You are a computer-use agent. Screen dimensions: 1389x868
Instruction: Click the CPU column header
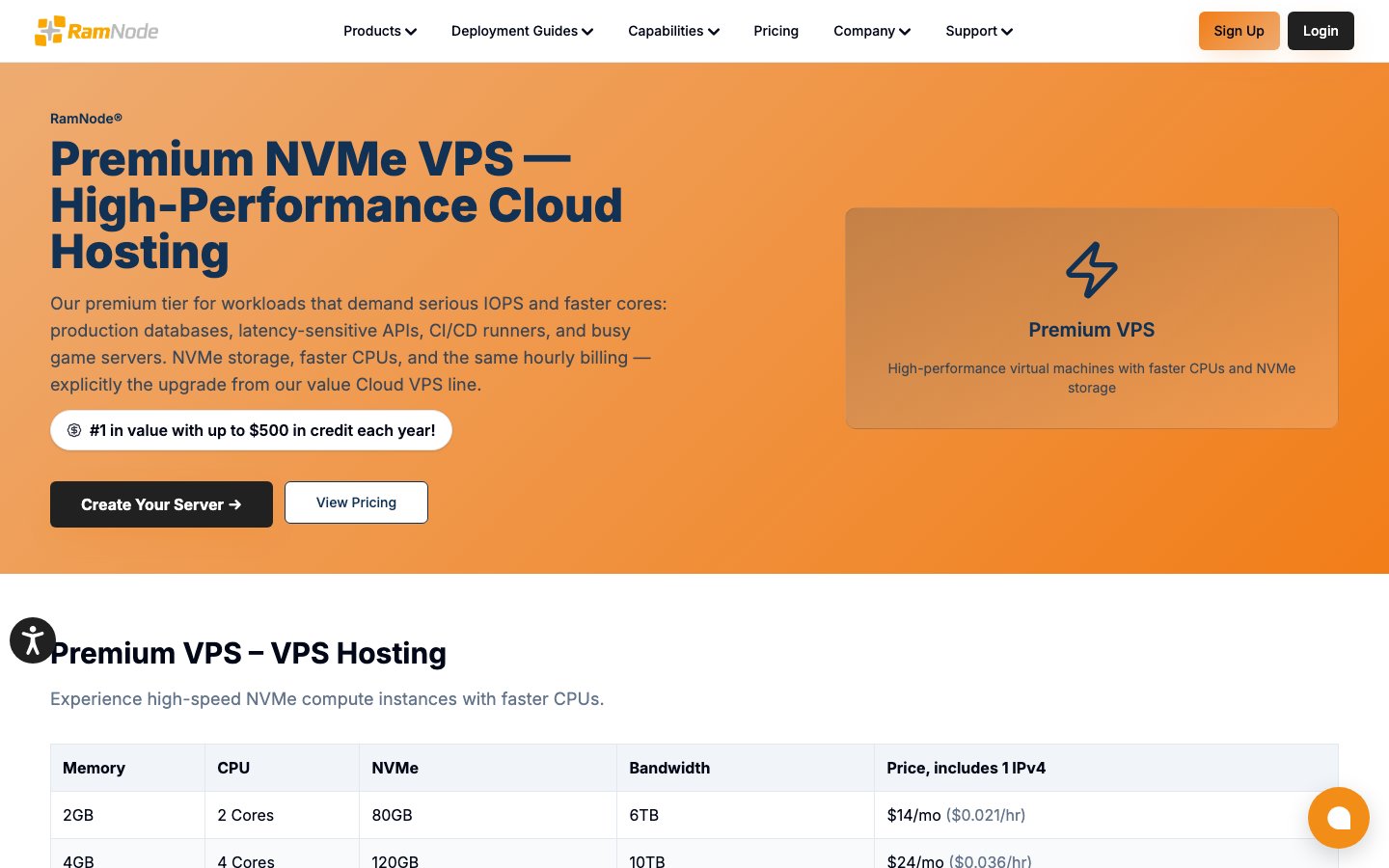click(282, 768)
